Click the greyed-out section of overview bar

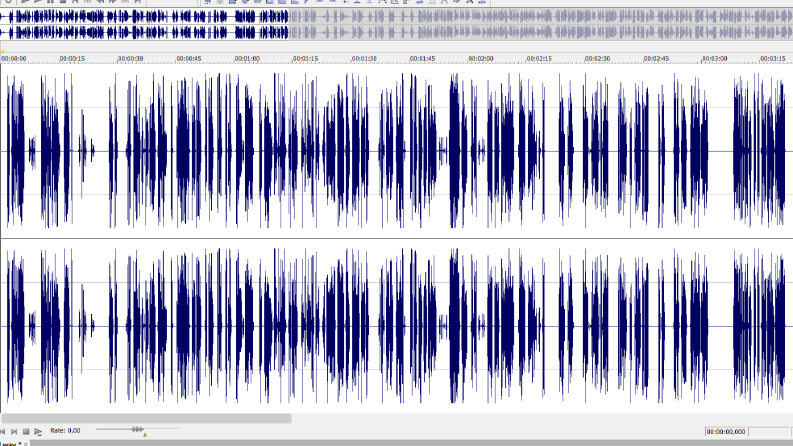click(x=541, y=24)
